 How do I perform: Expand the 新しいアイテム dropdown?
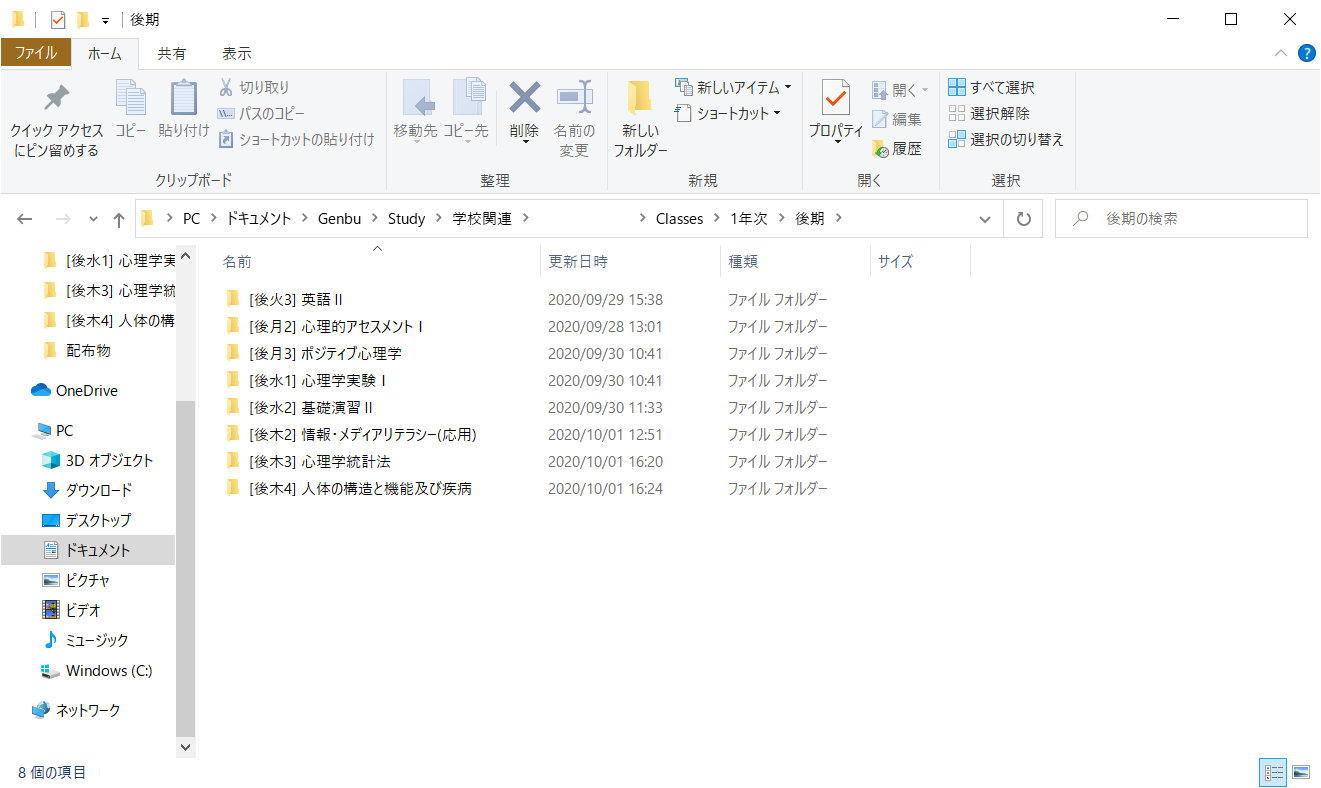click(x=788, y=88)
